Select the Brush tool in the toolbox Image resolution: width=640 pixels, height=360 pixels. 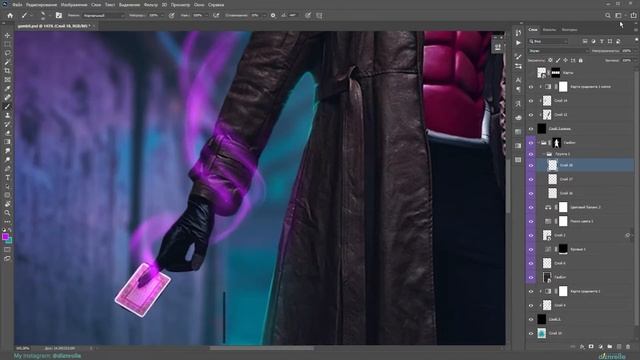(7, 107)
